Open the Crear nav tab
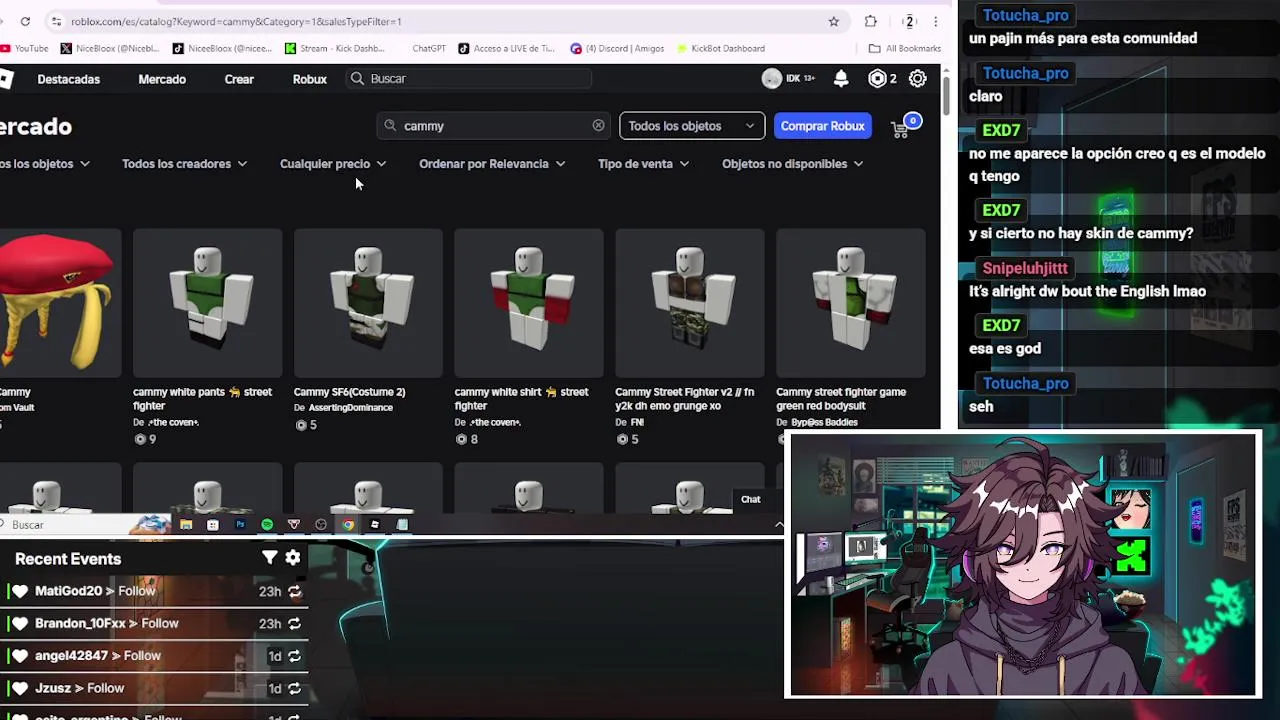 (x=239, y=79)
